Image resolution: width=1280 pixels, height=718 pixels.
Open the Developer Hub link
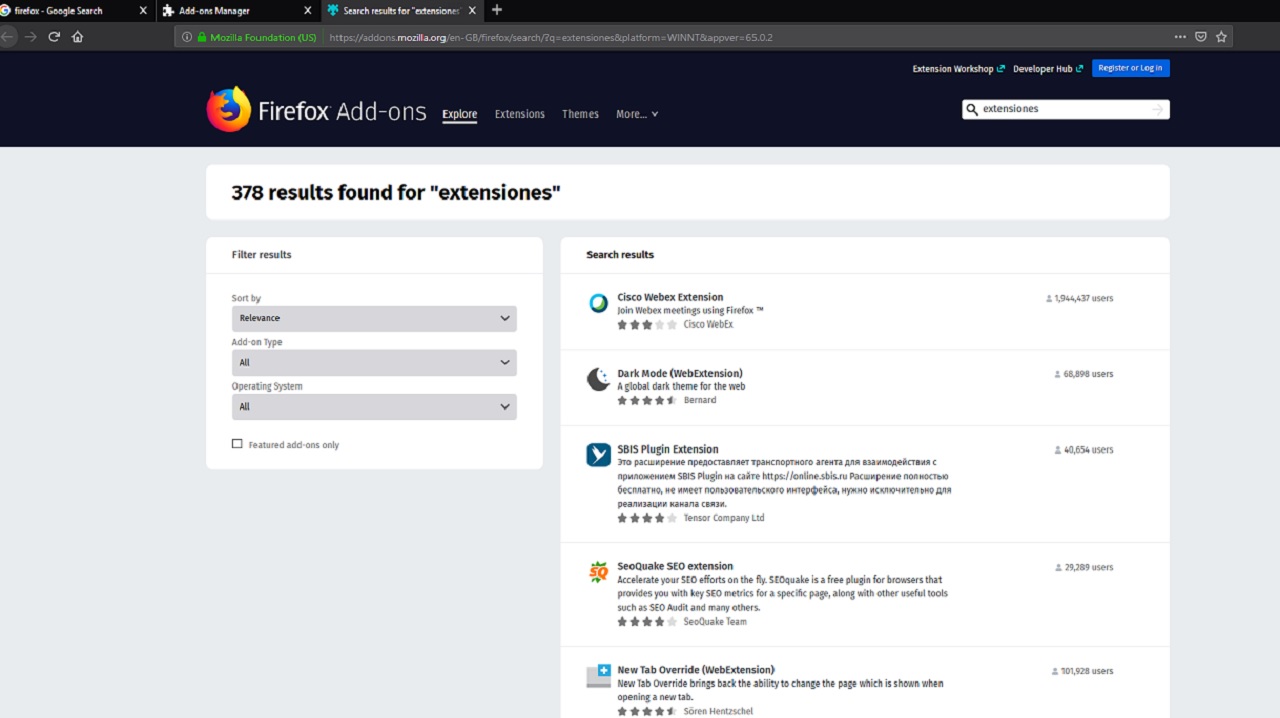click(1043, 68)
